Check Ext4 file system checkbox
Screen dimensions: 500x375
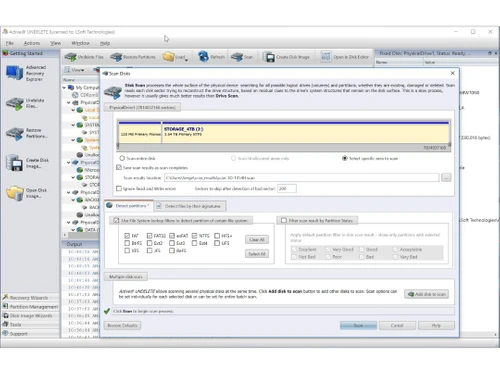click(x=194, y=243)
